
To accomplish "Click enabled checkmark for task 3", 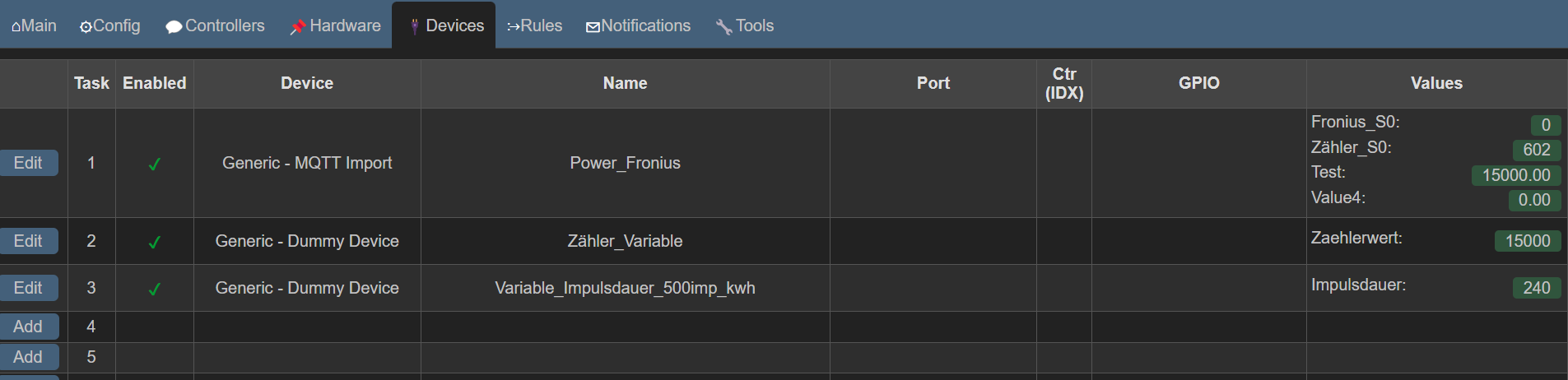I will coord(154,289).
